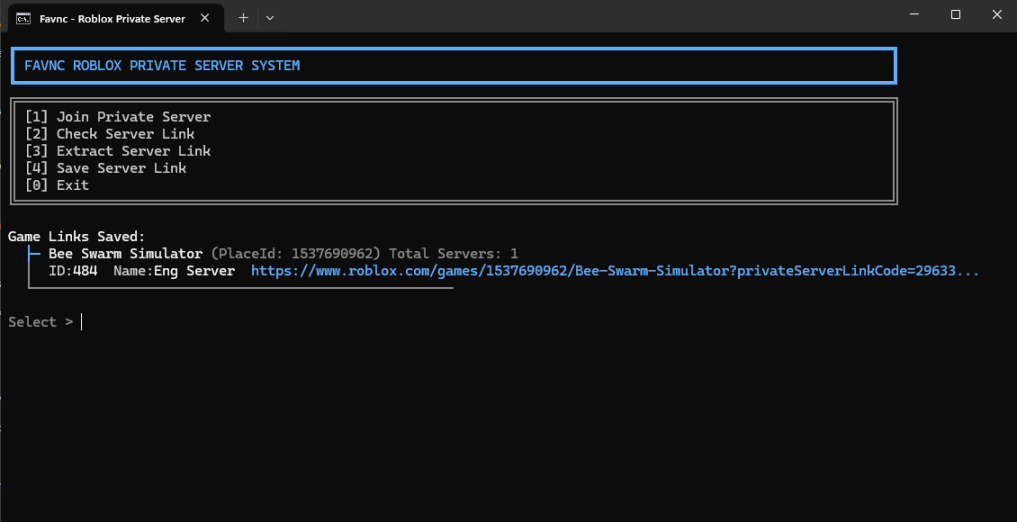Click the Join Private Server option
Image resolution: width=1017 pixels, height=522 pixels.
[x=118, y=117]
